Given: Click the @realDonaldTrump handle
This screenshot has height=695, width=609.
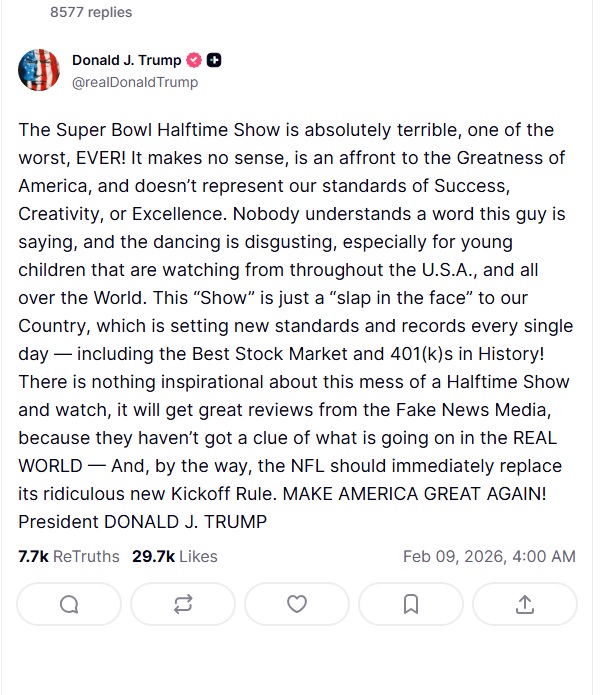Looking at the screenshot, I should pyautogui.click(x=134, y=82).
